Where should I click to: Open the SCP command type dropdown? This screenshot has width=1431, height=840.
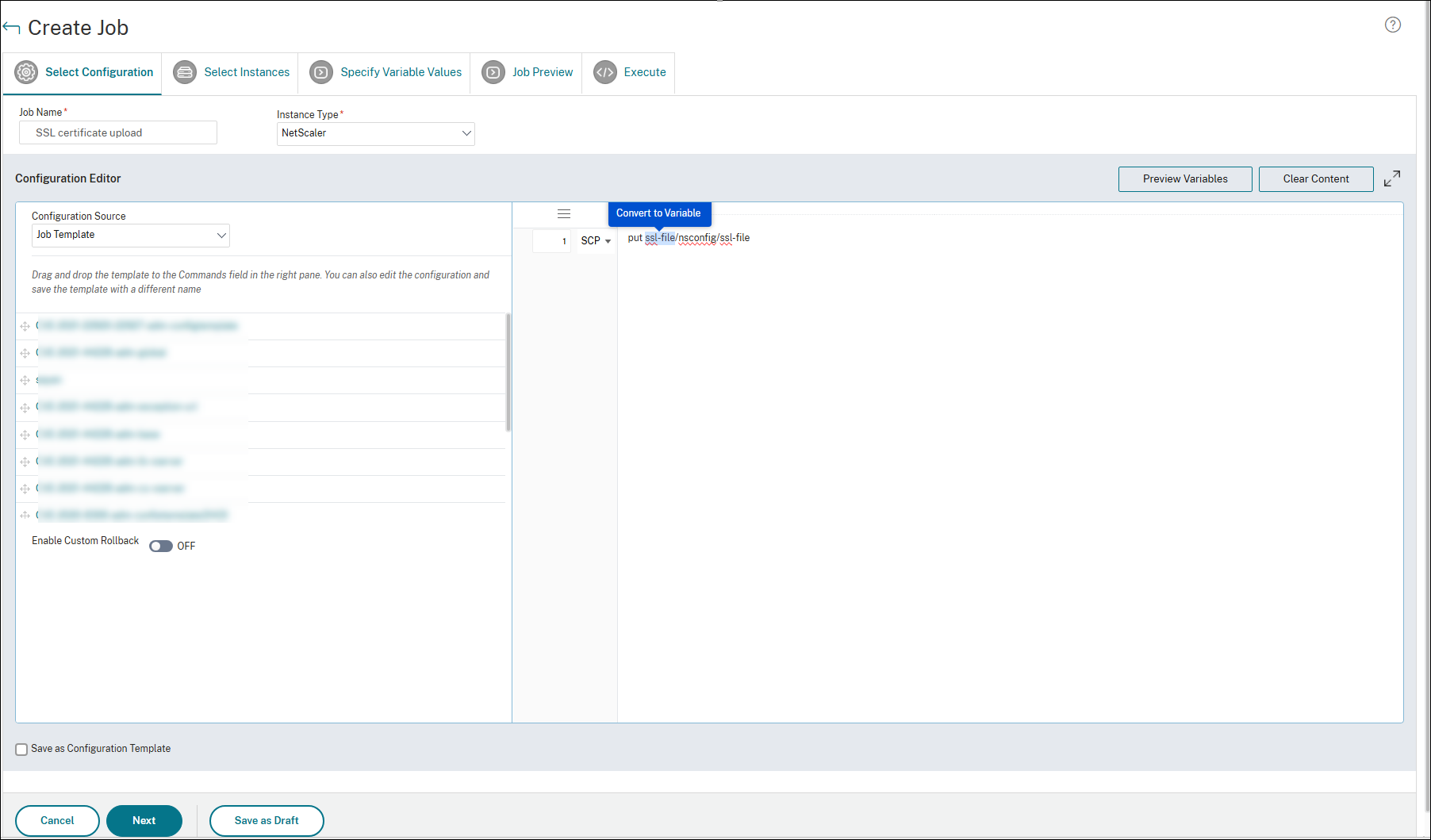pos(596,240)
